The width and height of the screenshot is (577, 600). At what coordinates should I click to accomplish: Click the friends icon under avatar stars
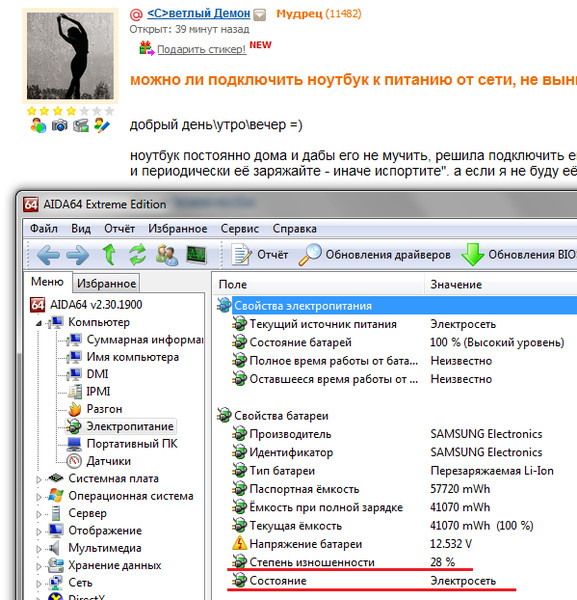point(38,125)
